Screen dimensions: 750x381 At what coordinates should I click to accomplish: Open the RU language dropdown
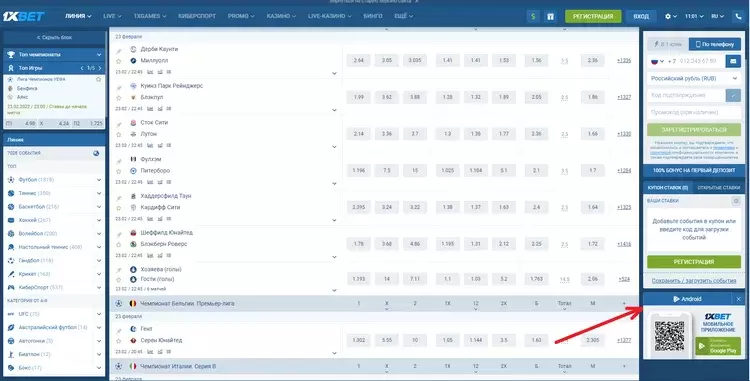point(717,16)
